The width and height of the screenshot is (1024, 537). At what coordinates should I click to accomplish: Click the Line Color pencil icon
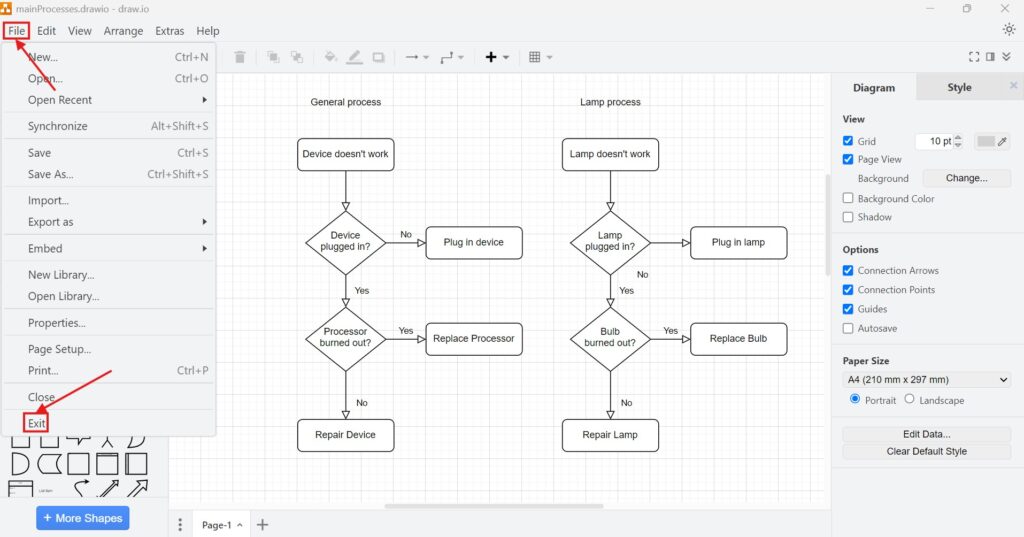354,57
